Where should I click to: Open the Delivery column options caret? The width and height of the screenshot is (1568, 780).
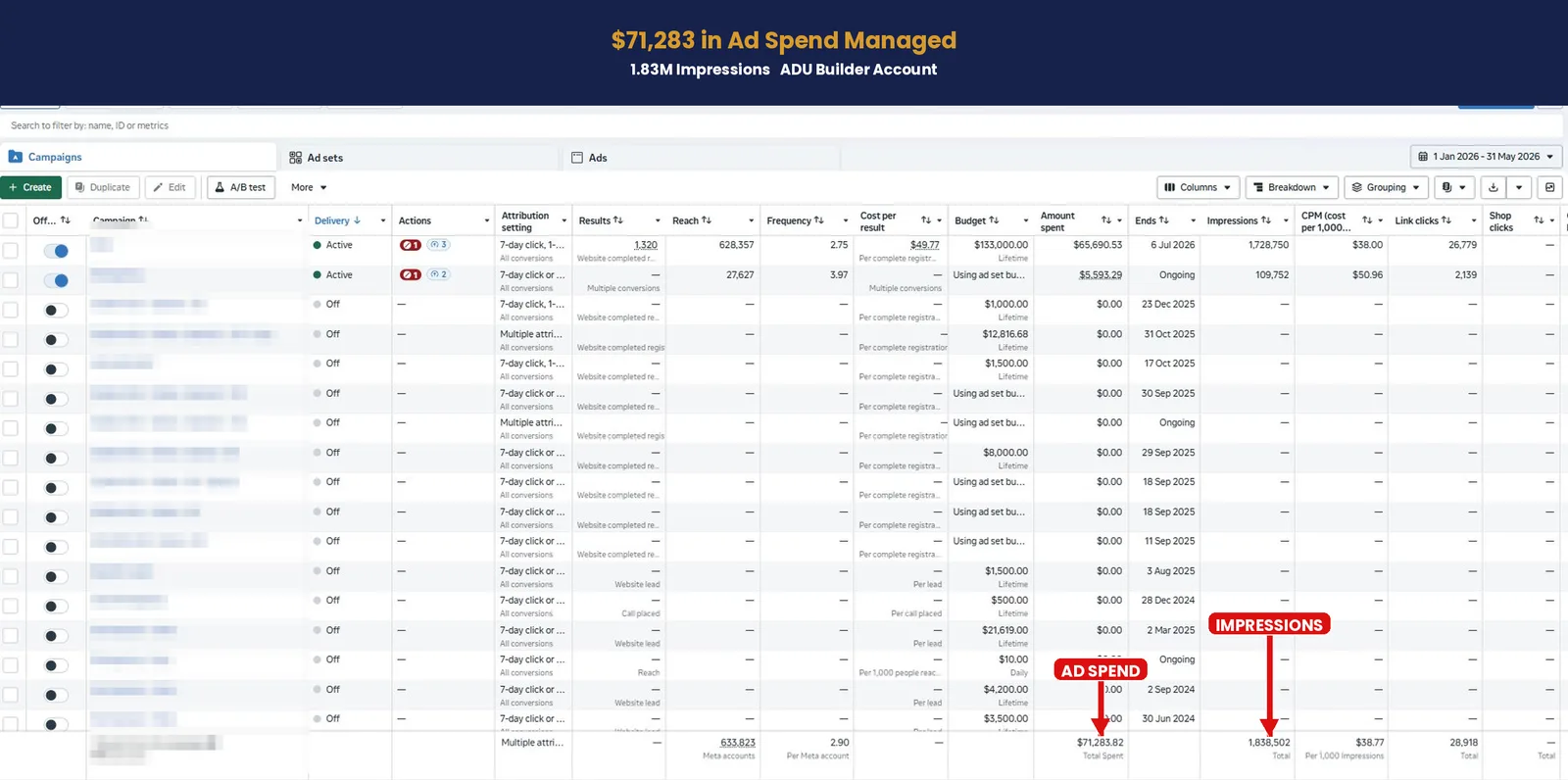click(383, 220)
